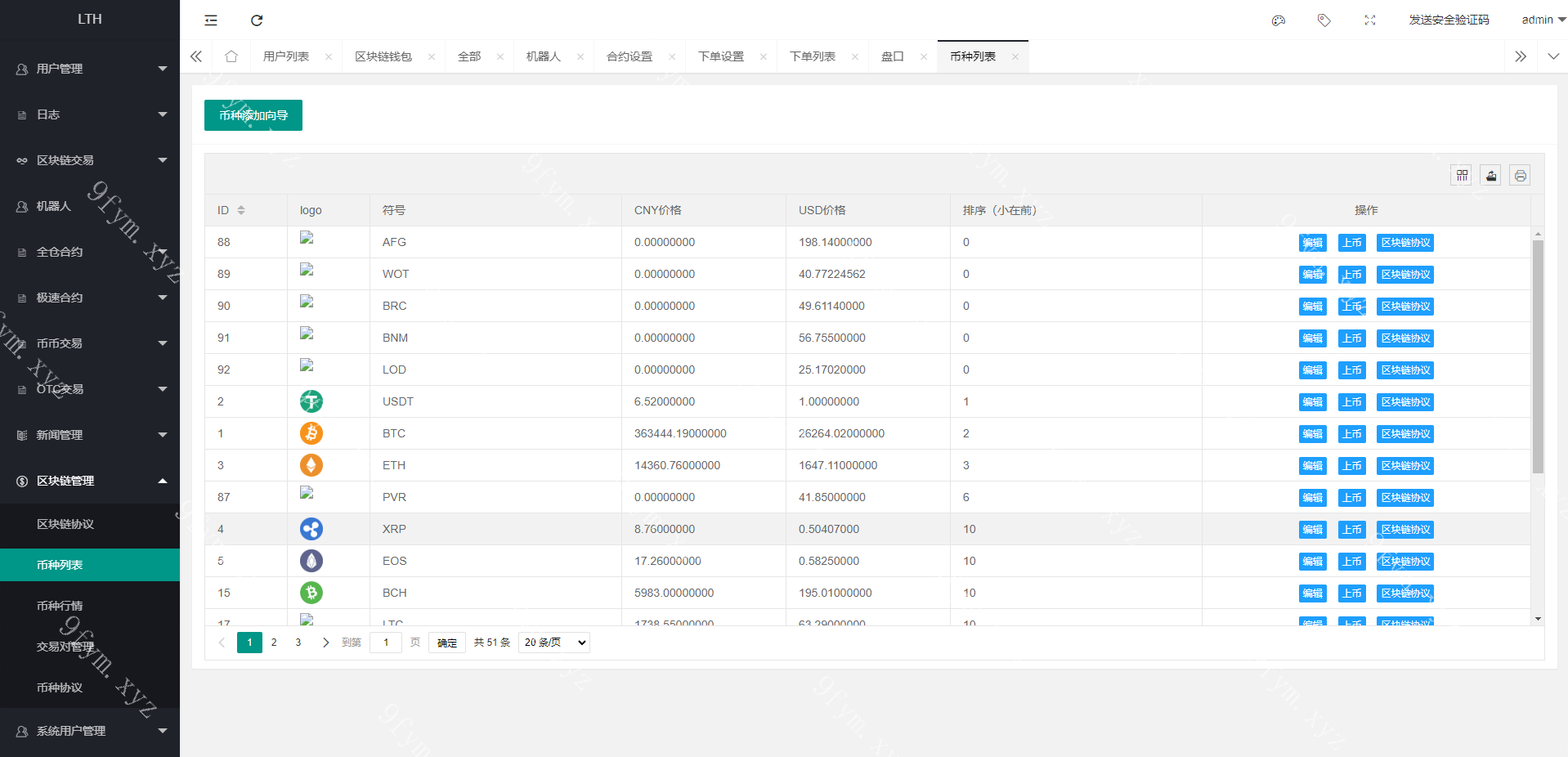Image resolution: width=1568 pixels, height=757 pixels.
Task: Click the EOS logo icon
Action: [x=311, y=561]
